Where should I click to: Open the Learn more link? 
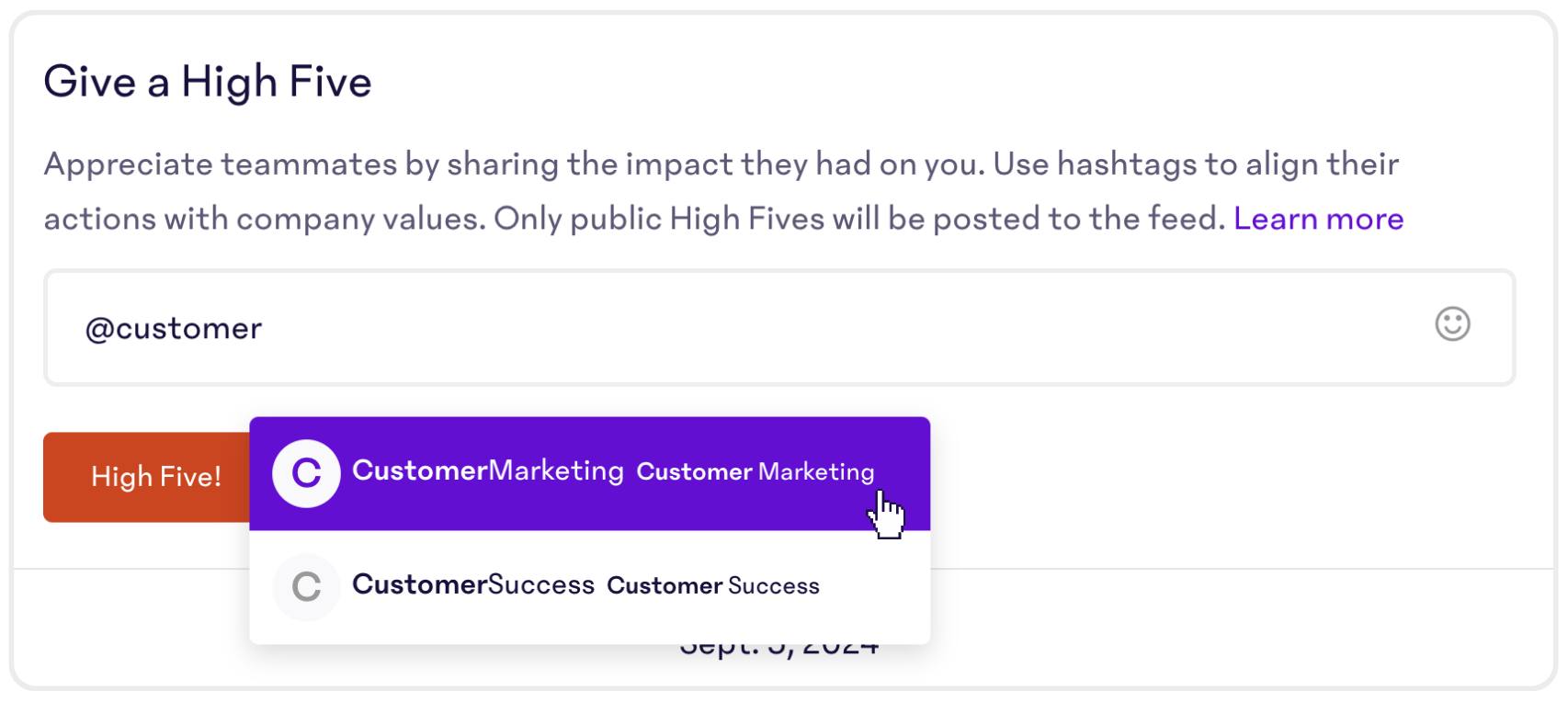(x=1318, y=219)
